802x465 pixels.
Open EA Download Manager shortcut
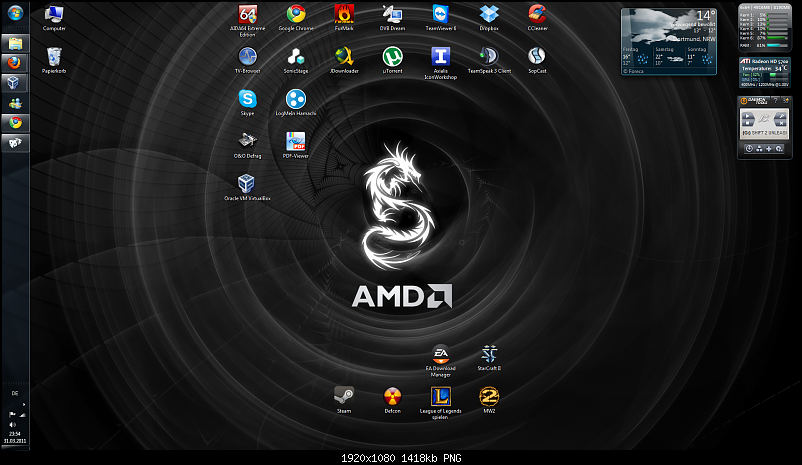[x=440, y=361]
